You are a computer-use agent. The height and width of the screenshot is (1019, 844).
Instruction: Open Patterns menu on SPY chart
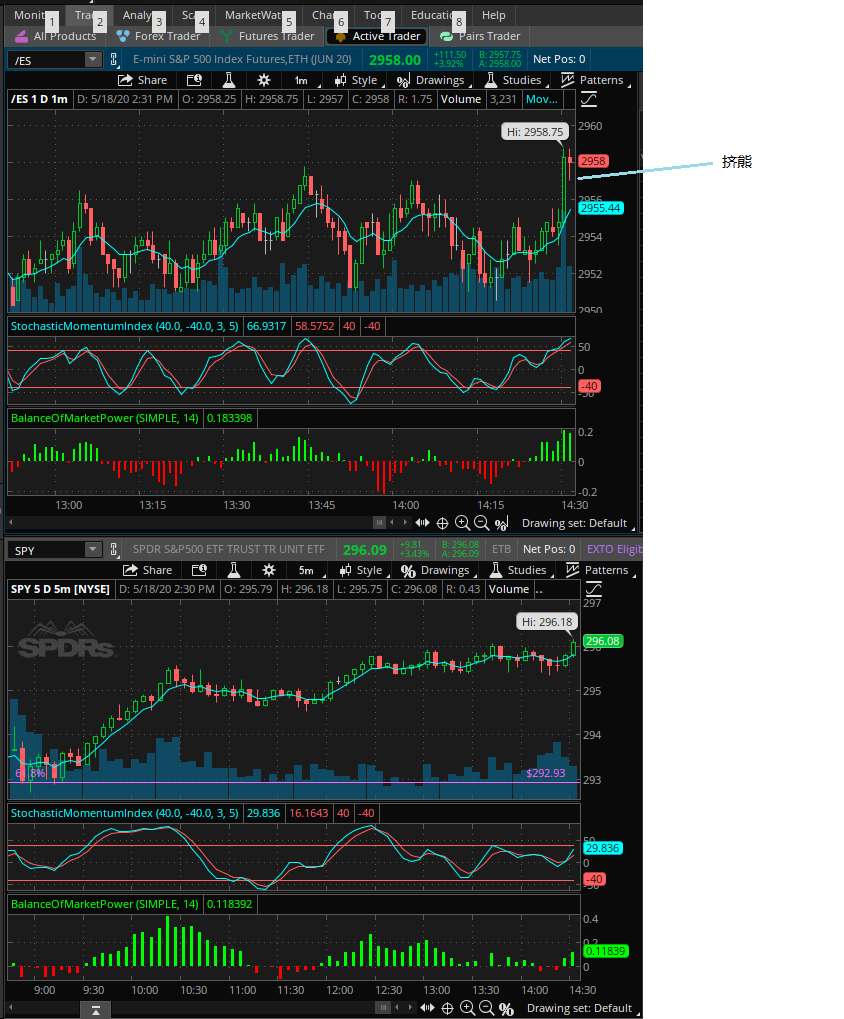click(598, 570)
